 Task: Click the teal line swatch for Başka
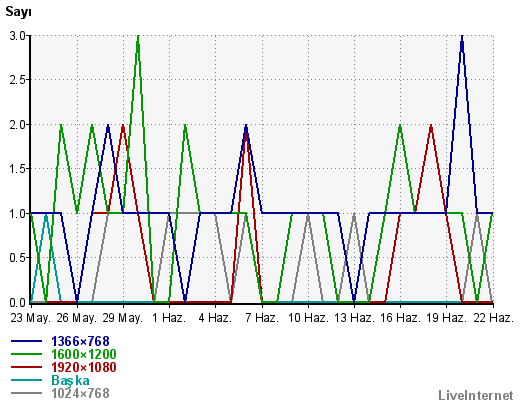[x=26, y=380]
